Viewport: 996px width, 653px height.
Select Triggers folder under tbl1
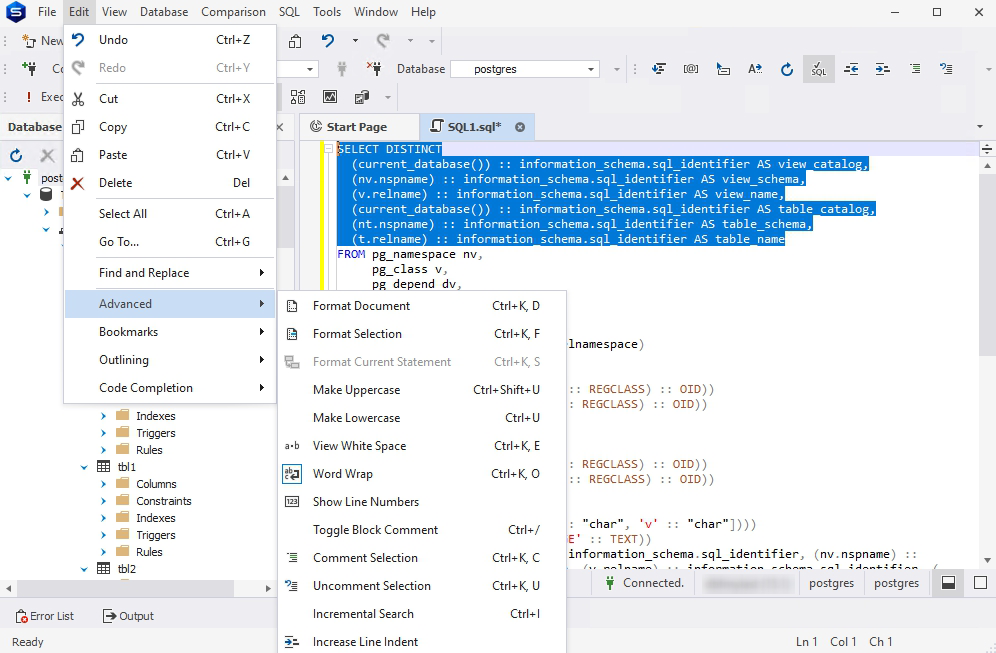(155, 535)
